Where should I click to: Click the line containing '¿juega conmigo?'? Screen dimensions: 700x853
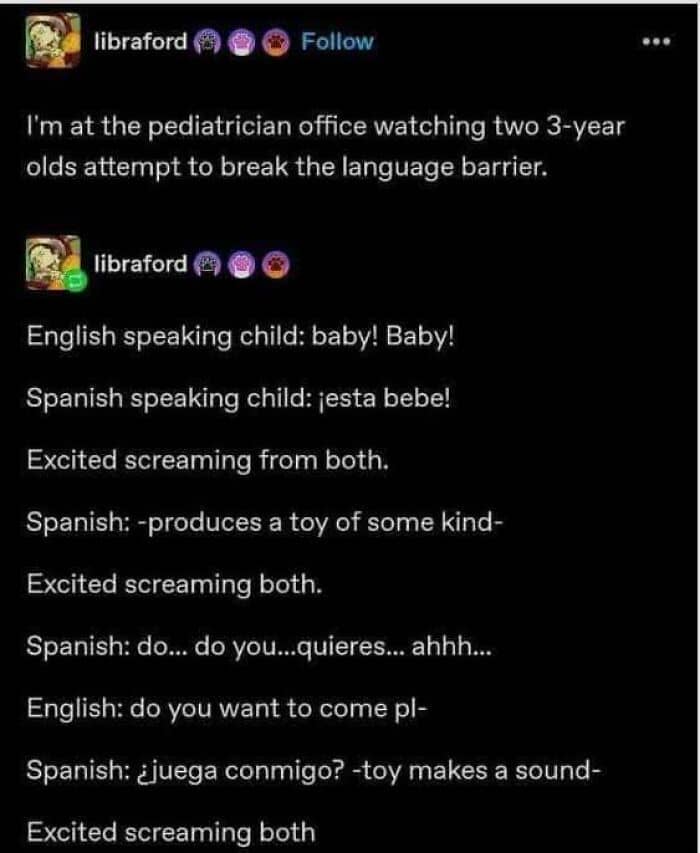313,771
